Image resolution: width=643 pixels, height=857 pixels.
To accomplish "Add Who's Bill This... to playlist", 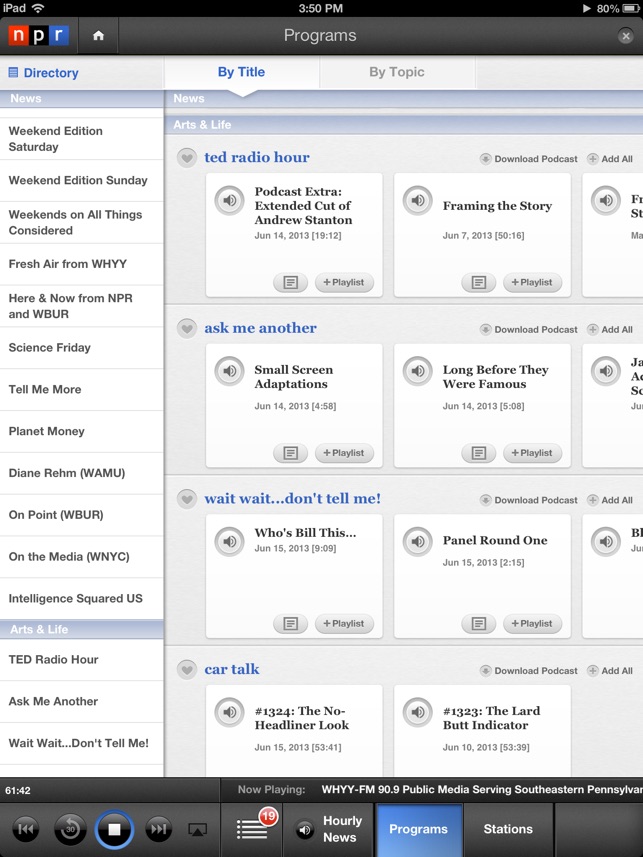I will pyautogui.click(x=344, y=624).
